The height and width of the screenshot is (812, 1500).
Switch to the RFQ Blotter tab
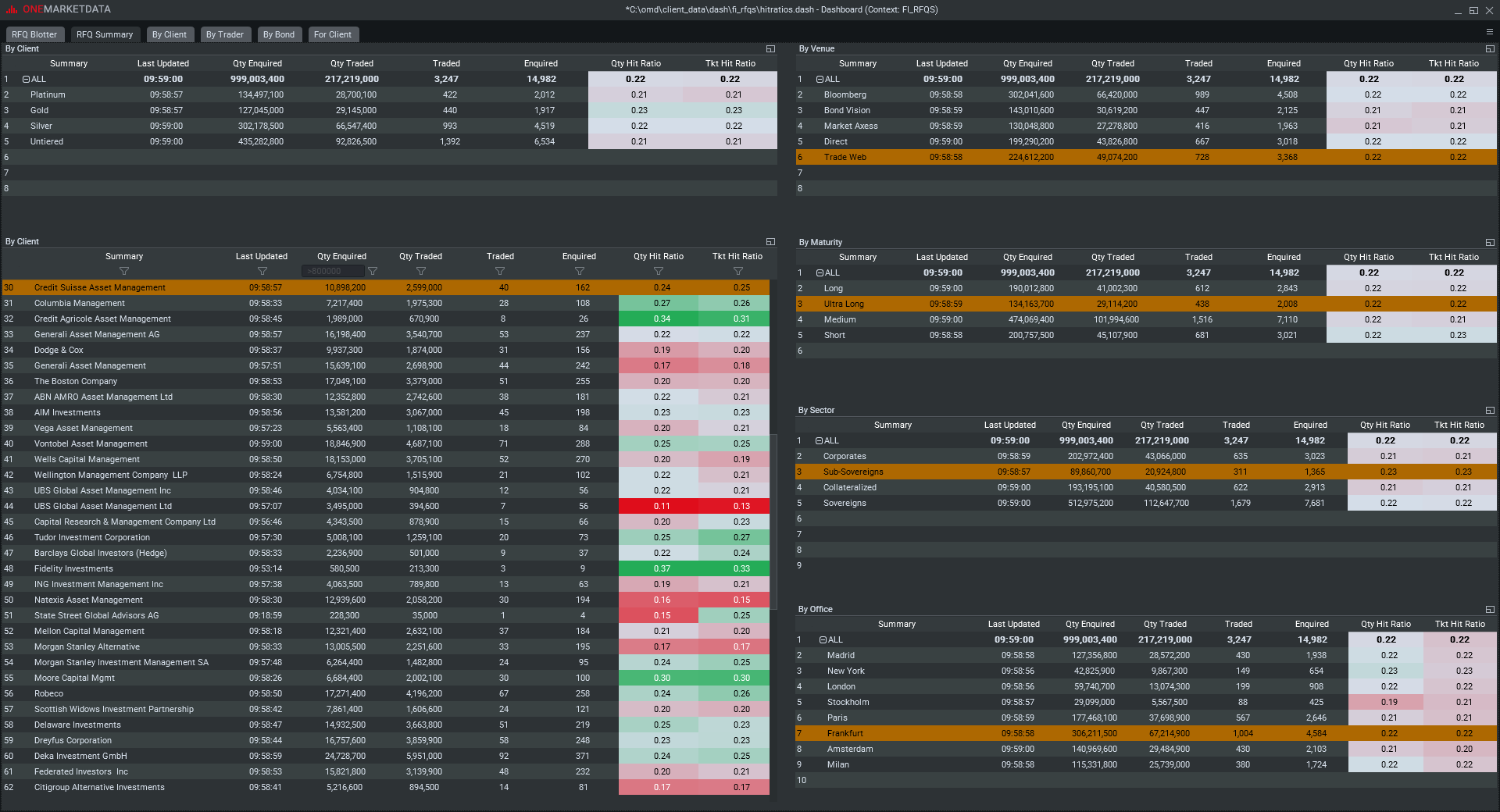coord(34,34)
